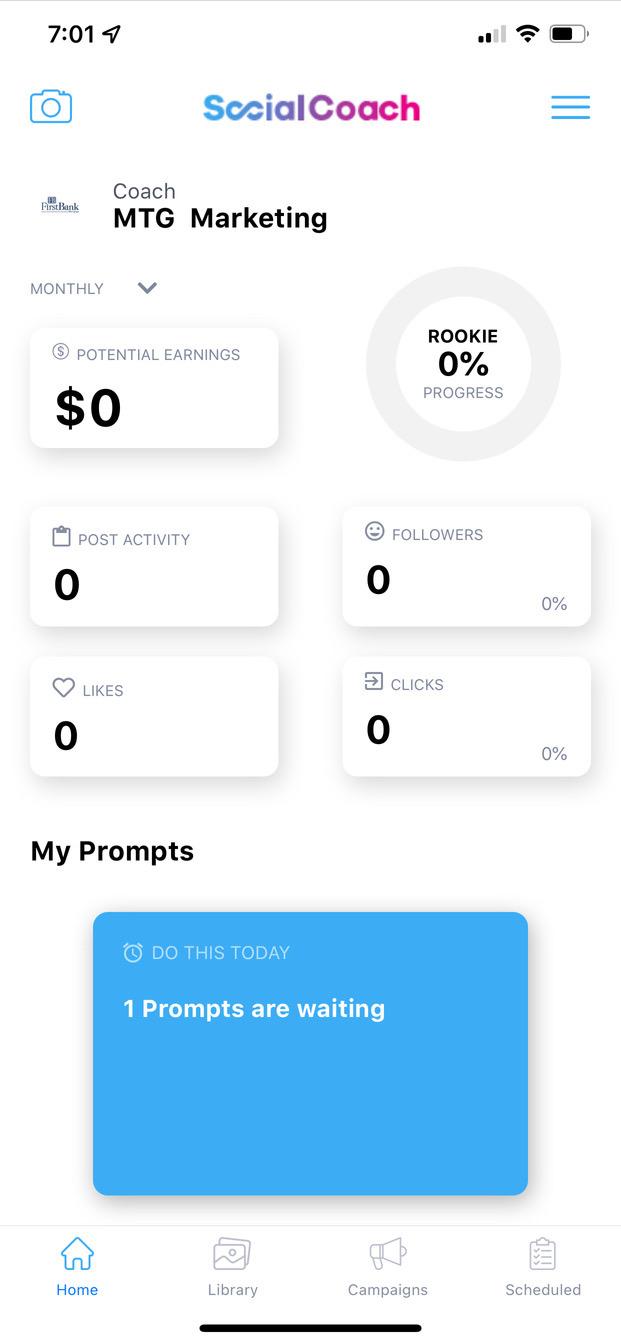621x1344 pixels.
Task: Tap the smiley icon on Followers
Action: coord(375,532)
